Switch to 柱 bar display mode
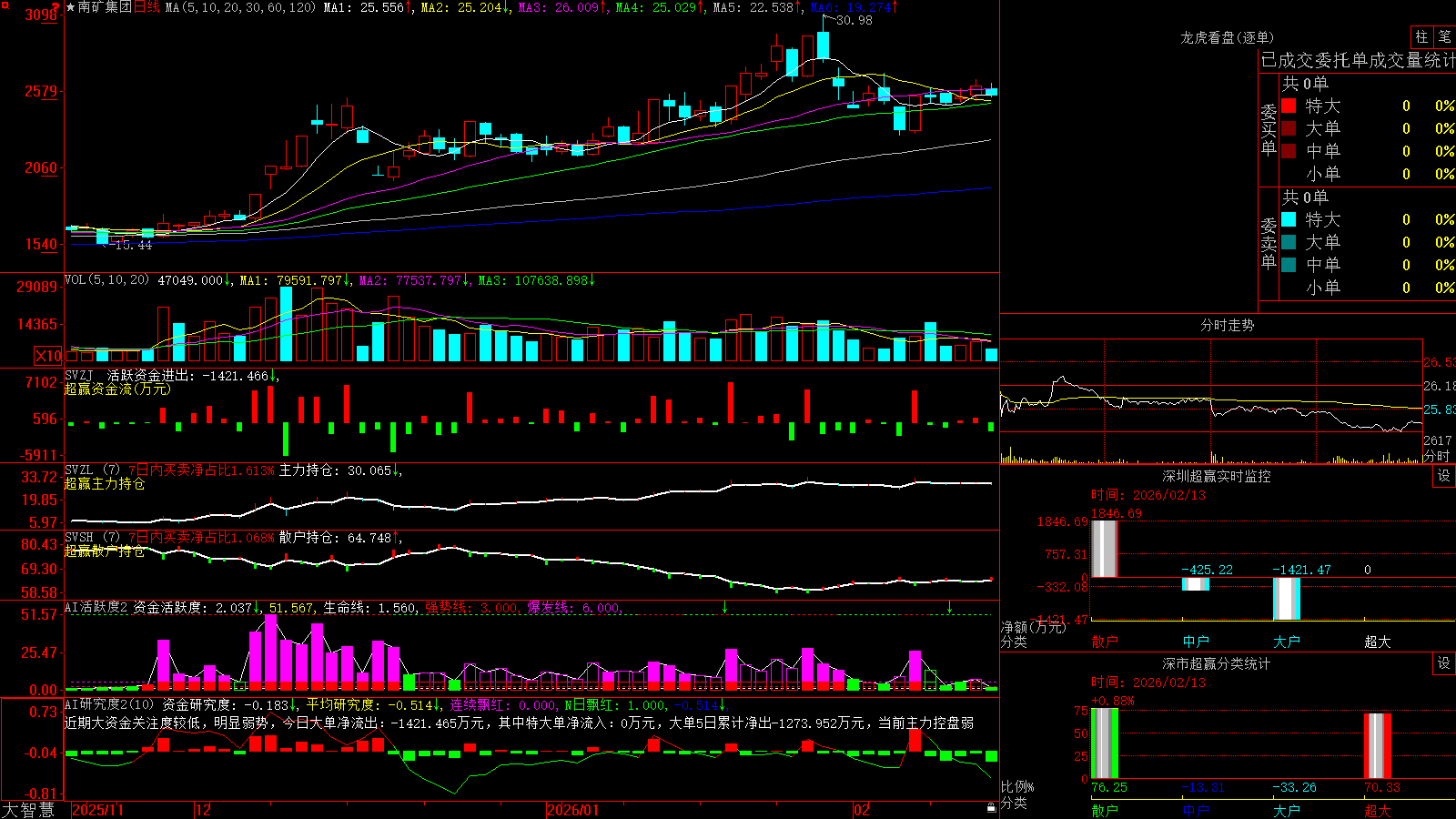This screenshot has width=1456, height=819. (x=1421, y=36)
